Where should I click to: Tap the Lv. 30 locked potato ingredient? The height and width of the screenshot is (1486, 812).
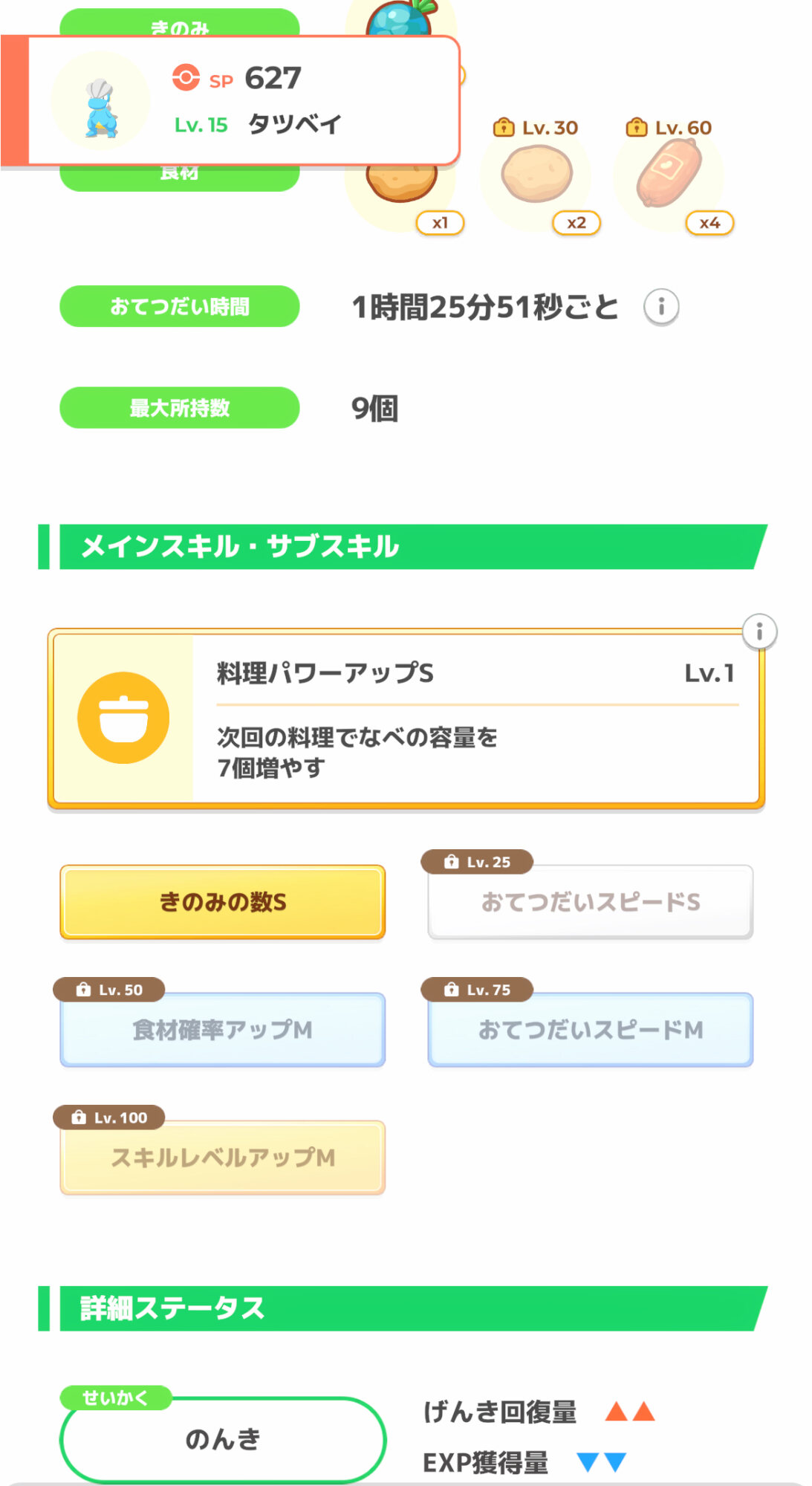click(x=536, y=174)
